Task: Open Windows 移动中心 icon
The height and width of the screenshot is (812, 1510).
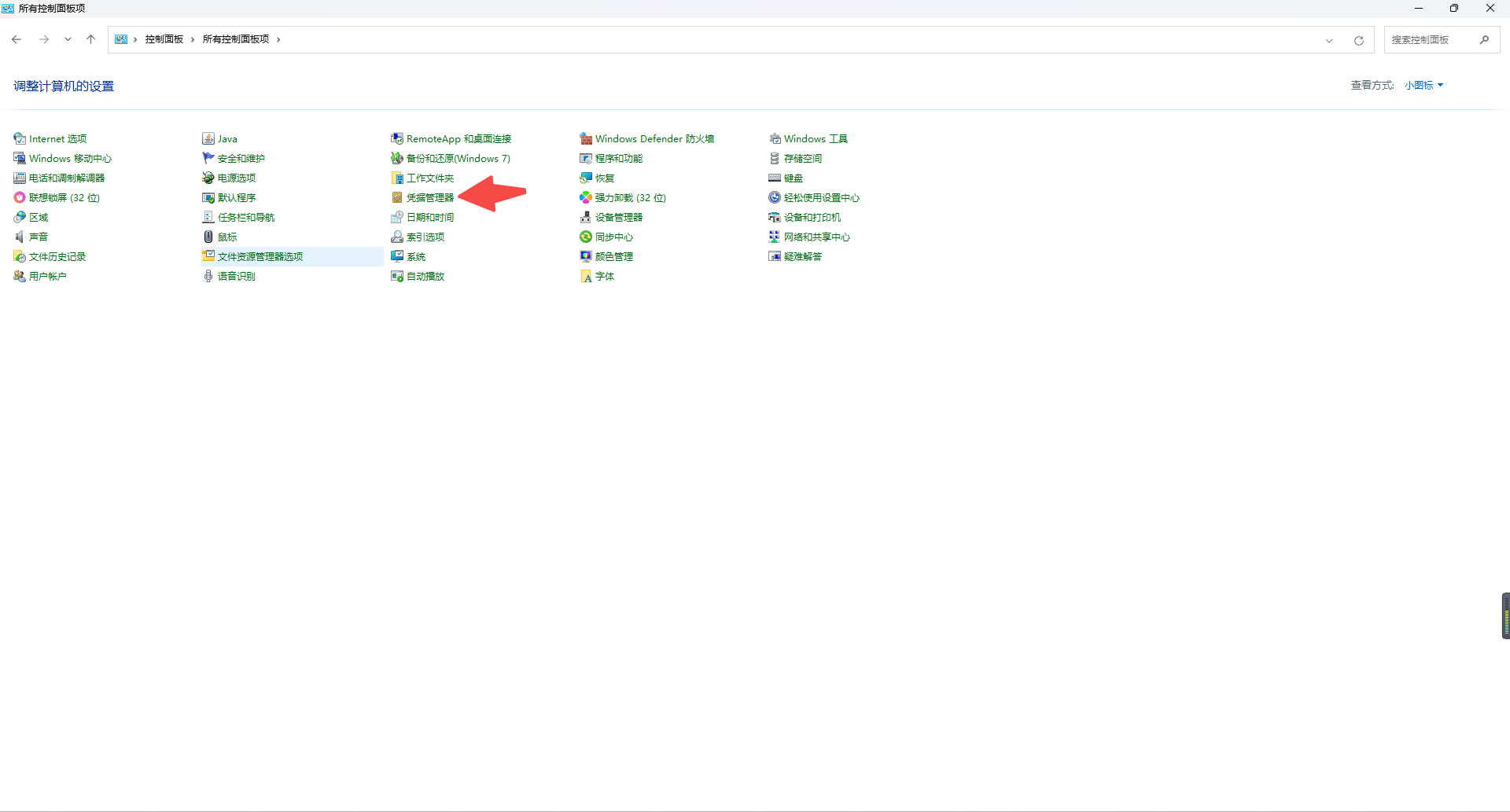Action: pyautogui.click(x=20, y=158)
